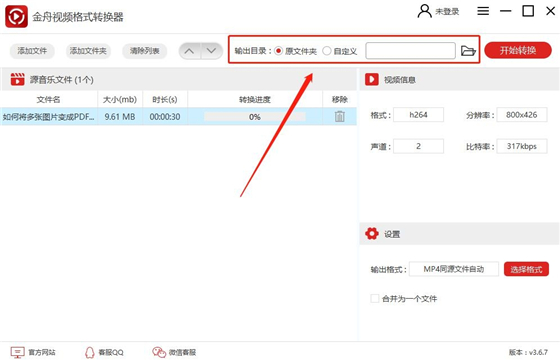This screenshot has width=560, height=363.
Task: Minimize the converter window
Action: point(505,11)
